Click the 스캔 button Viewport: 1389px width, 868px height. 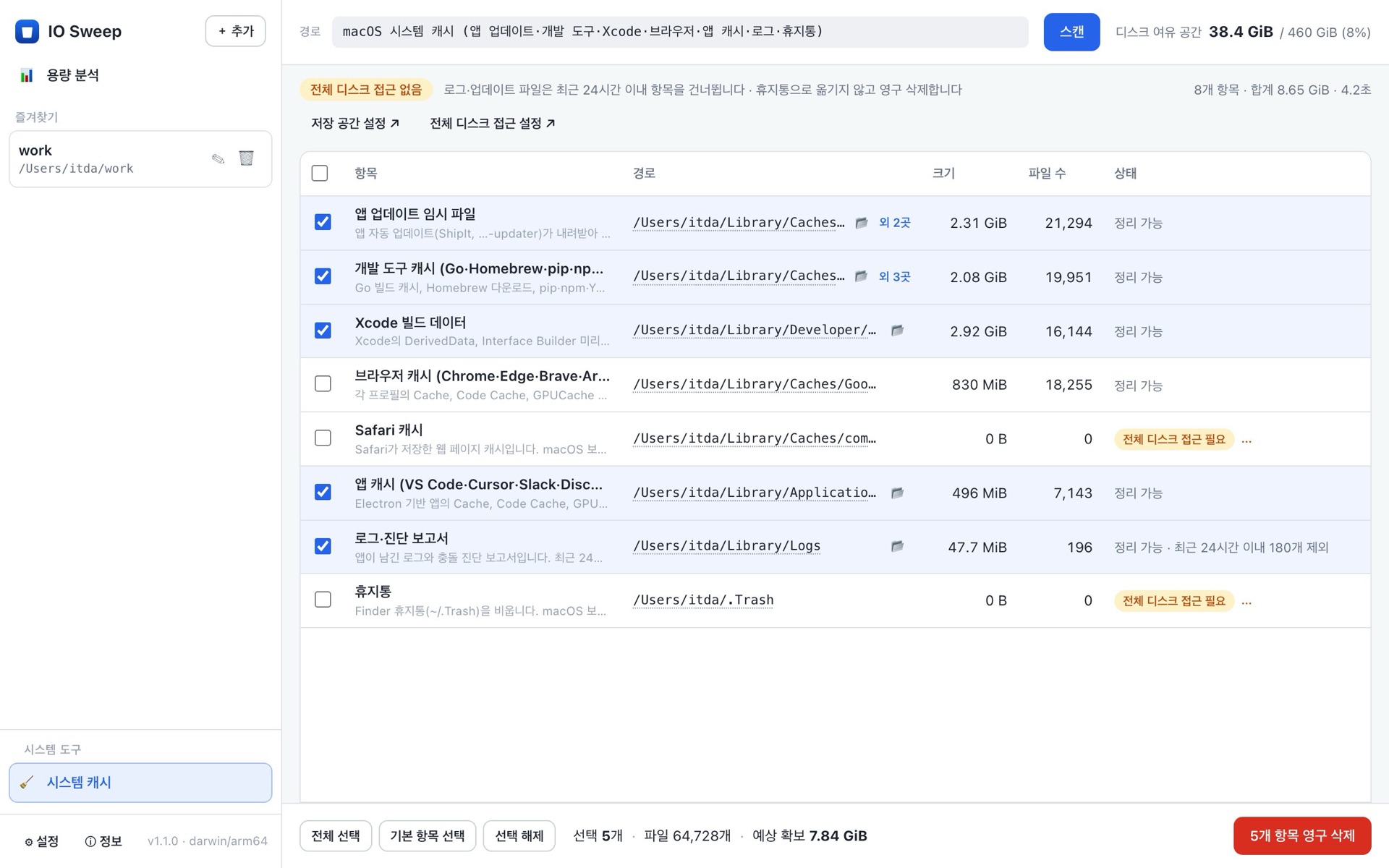coord(1071,32)
